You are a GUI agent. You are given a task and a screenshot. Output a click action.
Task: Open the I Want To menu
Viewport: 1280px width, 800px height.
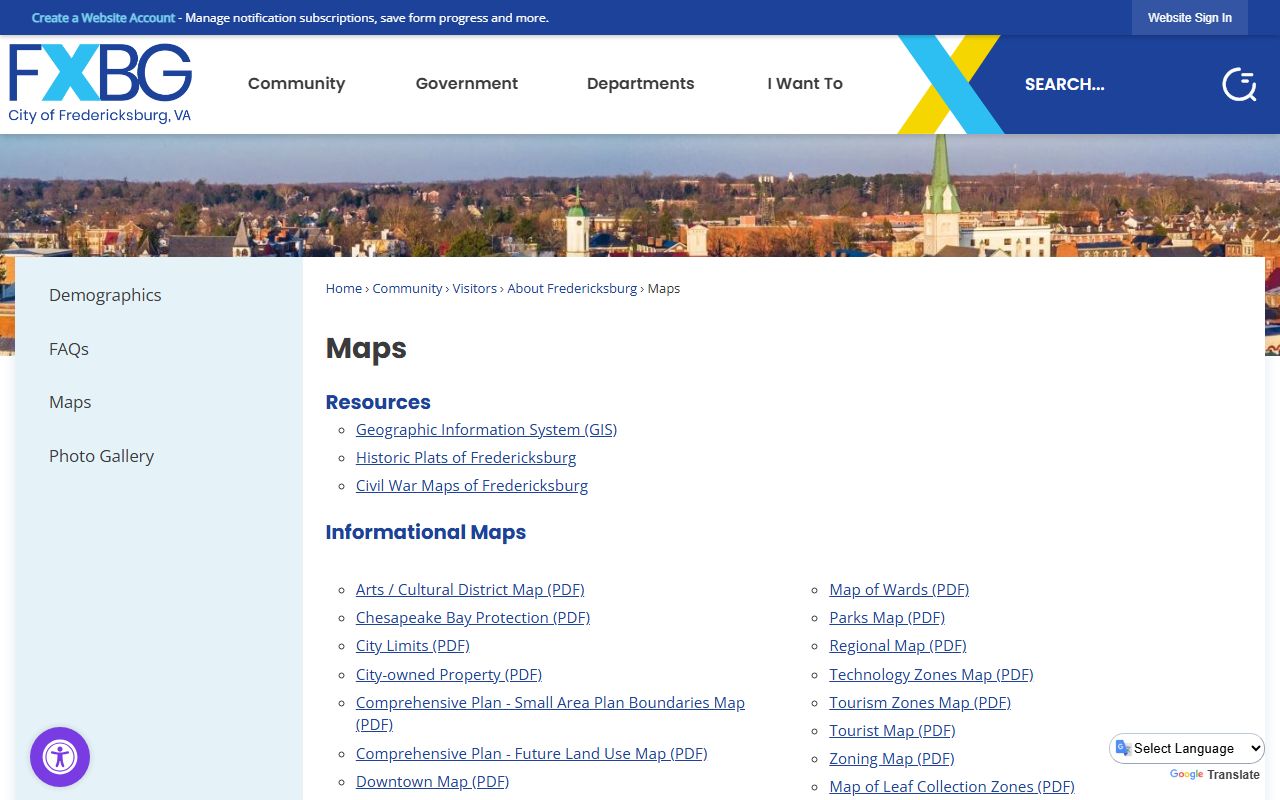coord(804,84)
